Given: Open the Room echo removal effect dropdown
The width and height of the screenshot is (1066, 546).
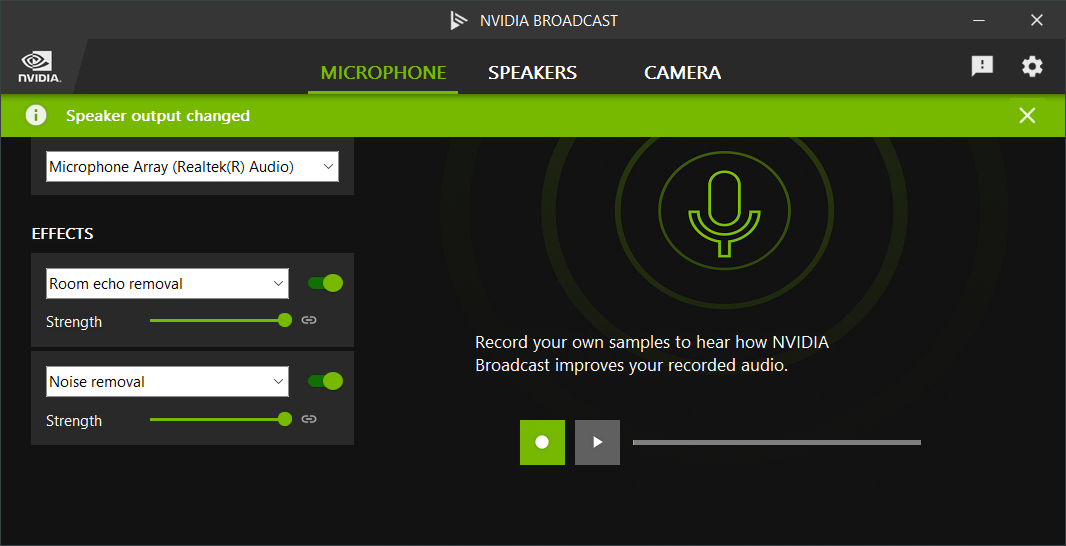Looking at the screenshot, I should pyautogui.click(x=167, y=284).
